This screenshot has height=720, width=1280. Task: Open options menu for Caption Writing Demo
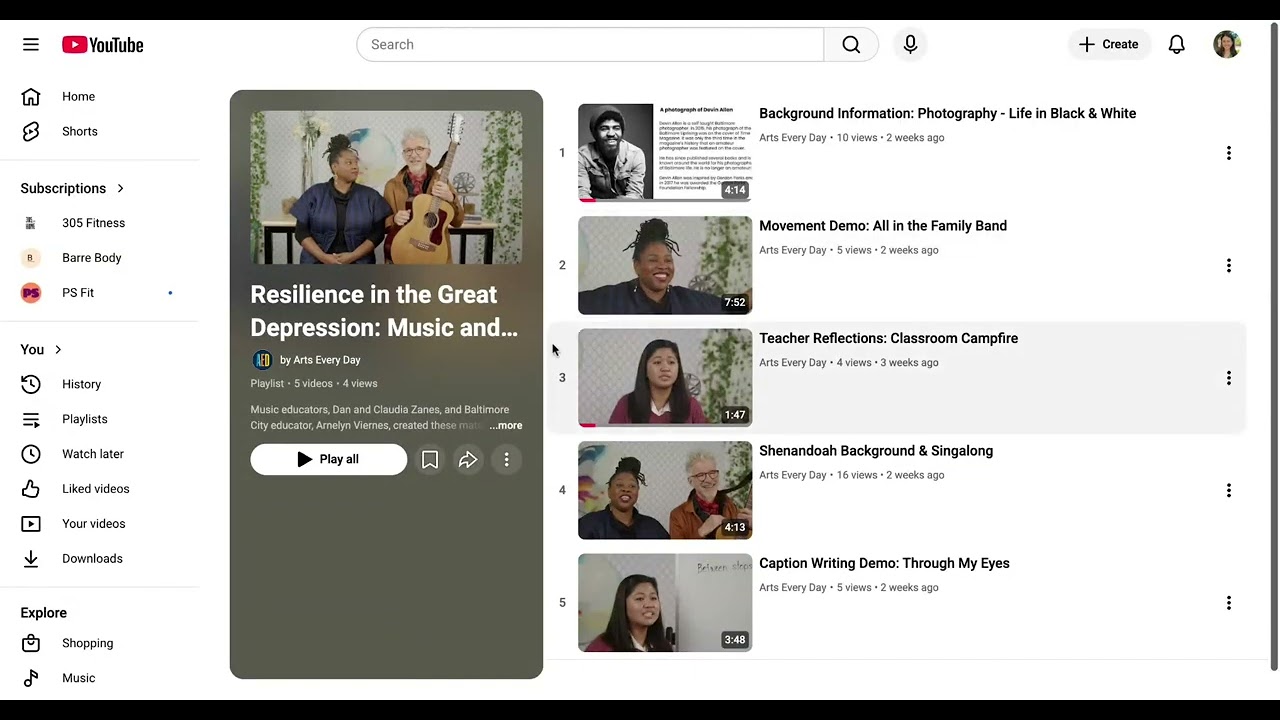click(x=1229, y=603)
